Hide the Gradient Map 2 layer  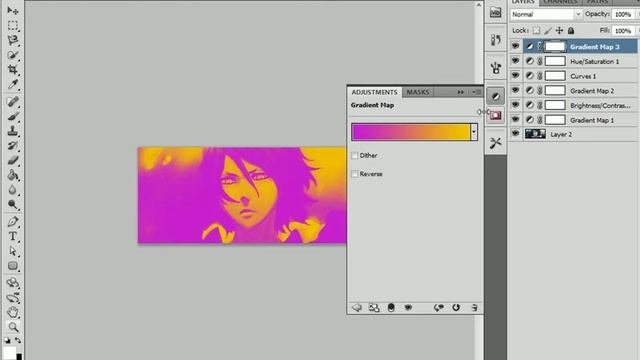[x=516, y=90]
